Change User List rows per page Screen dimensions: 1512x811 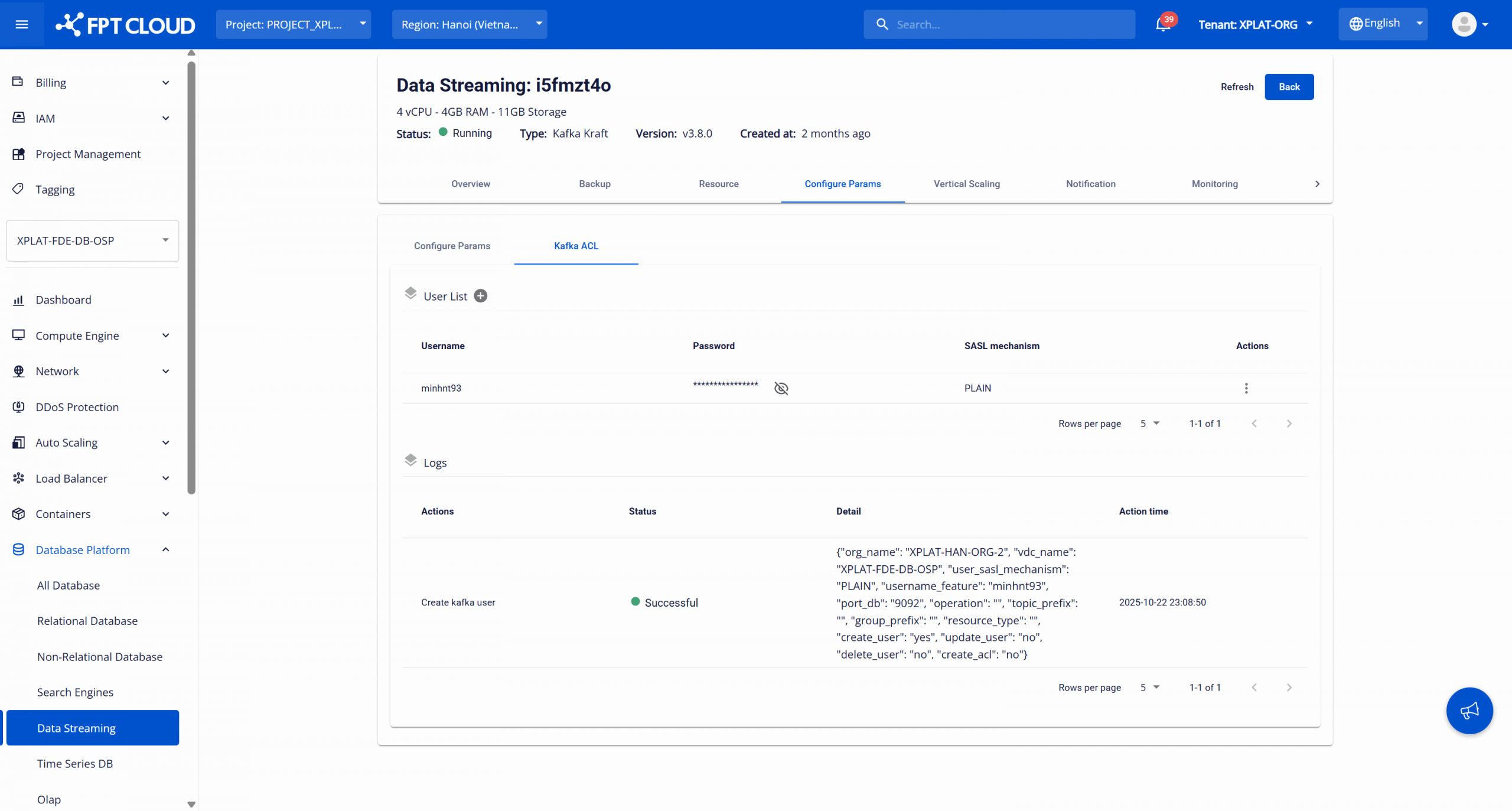1149,424
